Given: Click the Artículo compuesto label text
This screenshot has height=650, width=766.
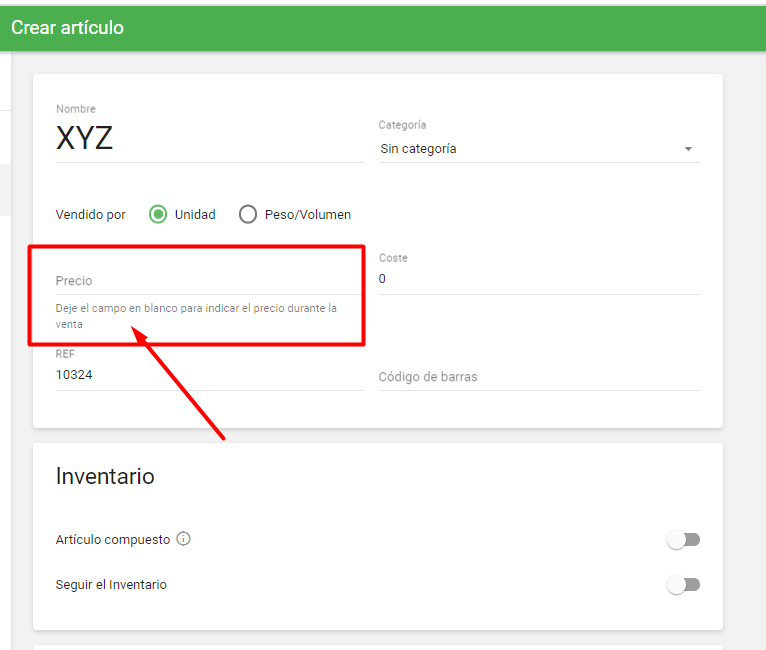Looking at the screenshot, I should (113, 539).
